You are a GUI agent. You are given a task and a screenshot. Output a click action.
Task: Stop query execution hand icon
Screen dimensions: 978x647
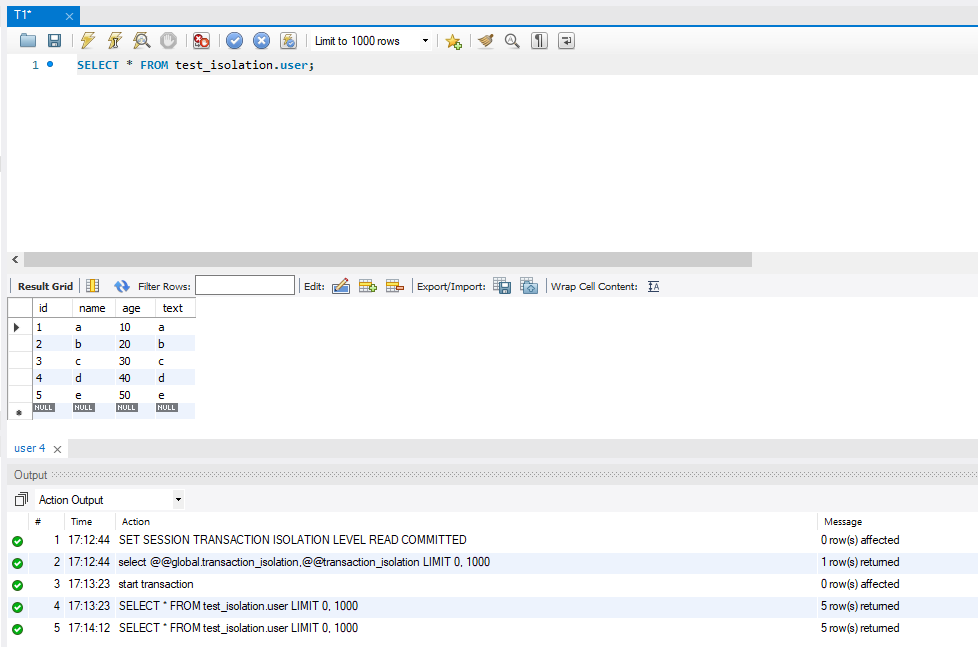[x=168, y=41]
